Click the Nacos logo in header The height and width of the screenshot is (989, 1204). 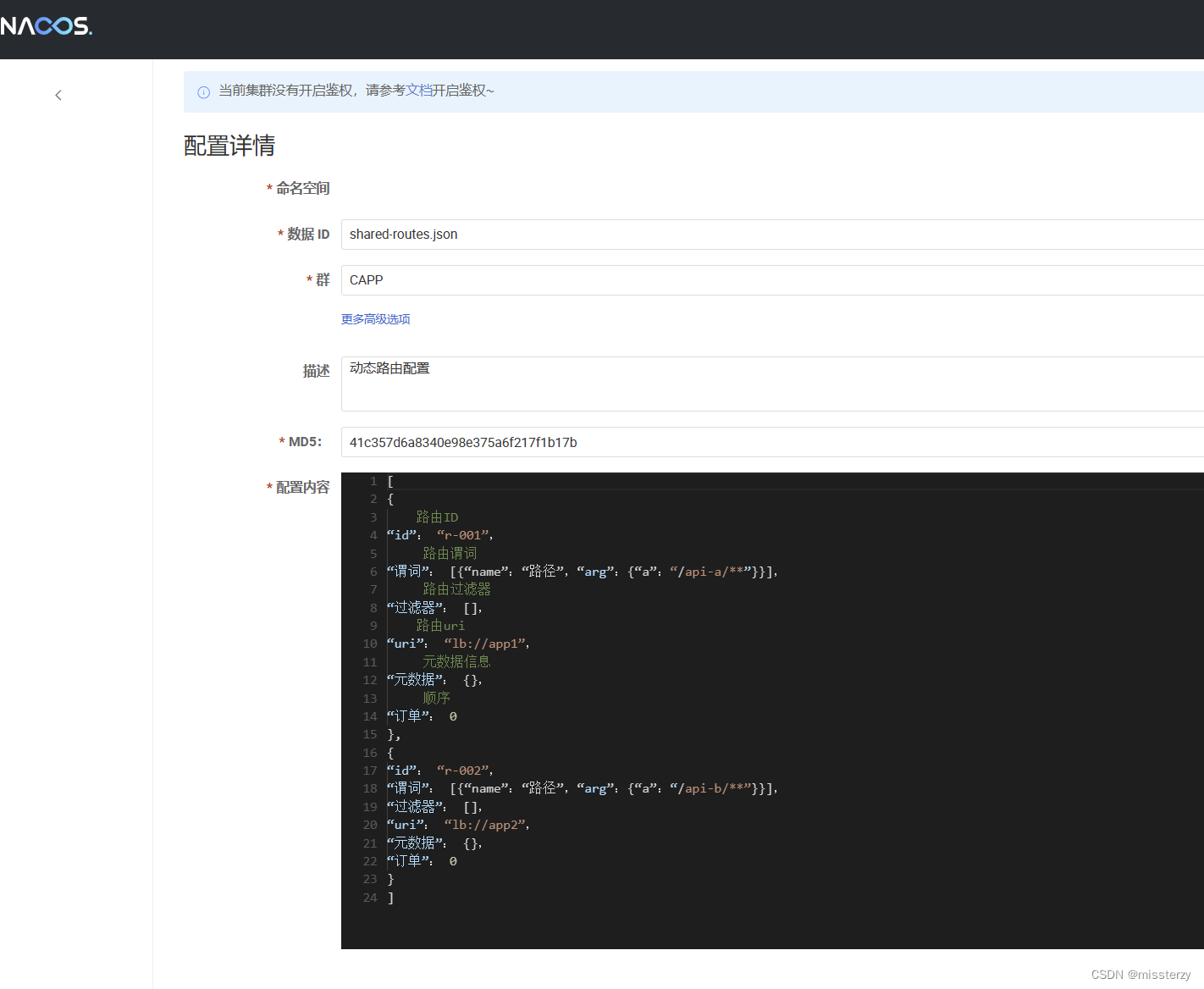click(x=46, y=26)
